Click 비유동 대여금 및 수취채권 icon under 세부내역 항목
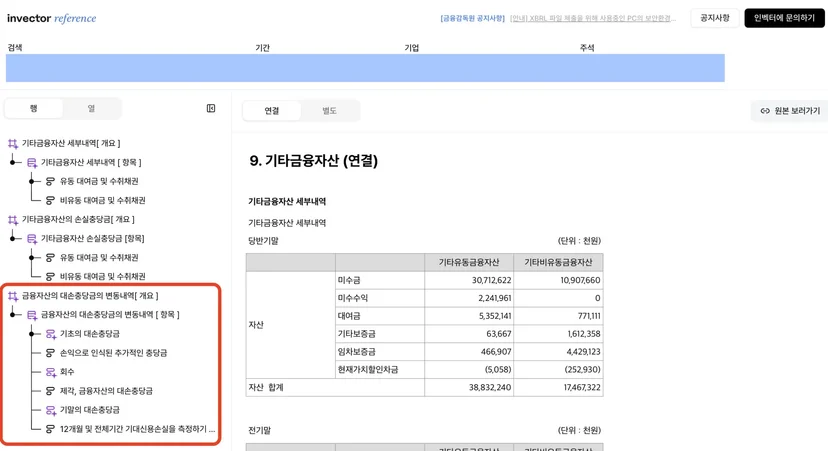 50,201
